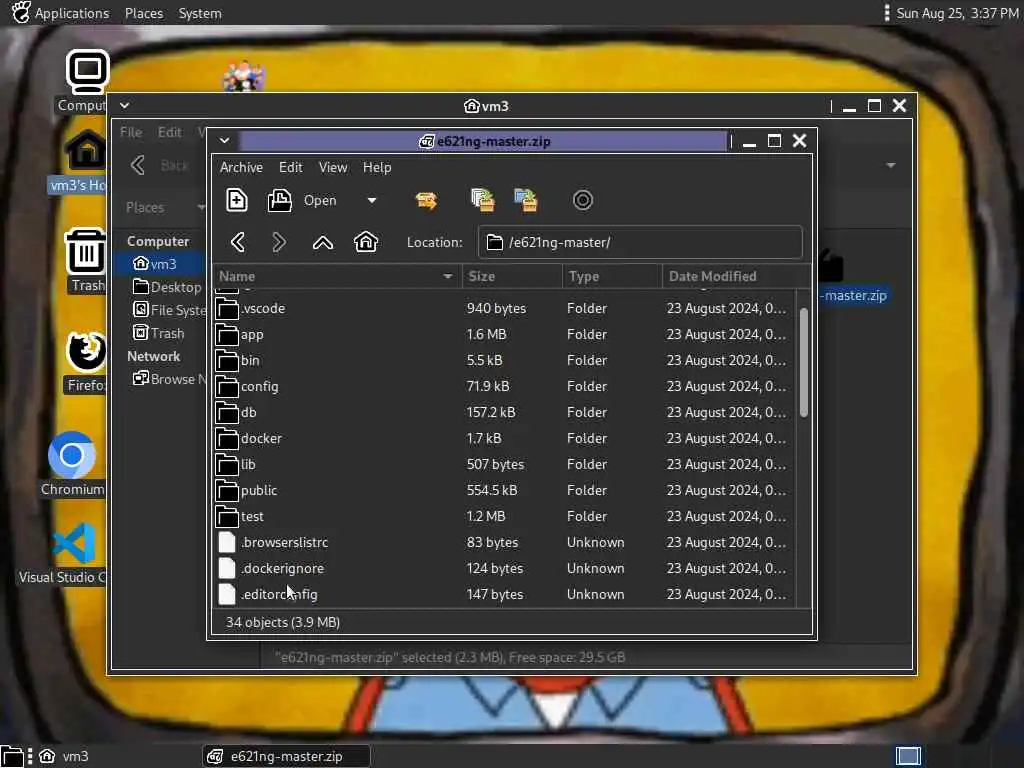The image size is (1024, 768).
Task: Select the .dockerignore file
Action: coord(504,569)
